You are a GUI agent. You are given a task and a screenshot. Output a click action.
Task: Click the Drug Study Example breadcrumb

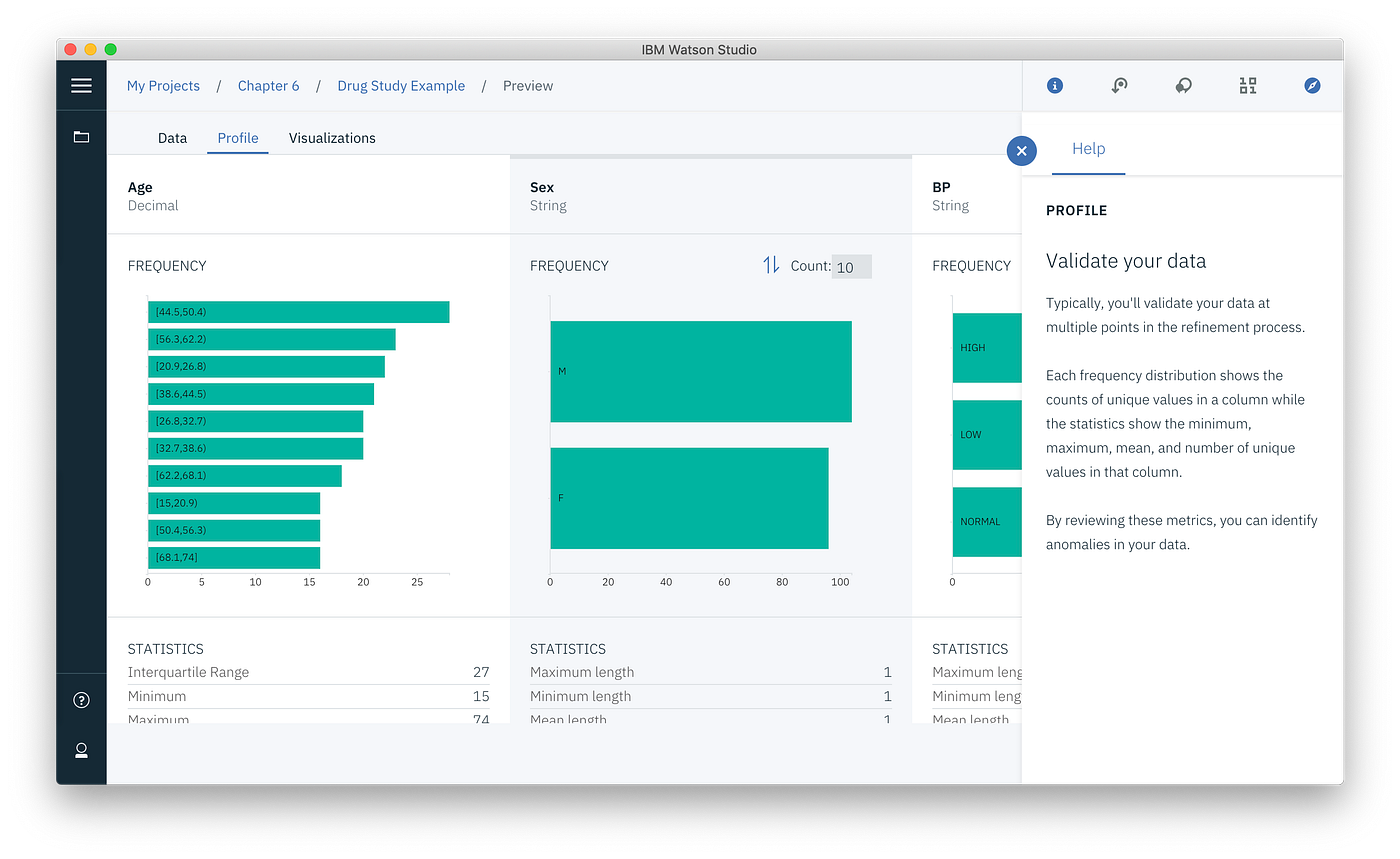[401, 86]
